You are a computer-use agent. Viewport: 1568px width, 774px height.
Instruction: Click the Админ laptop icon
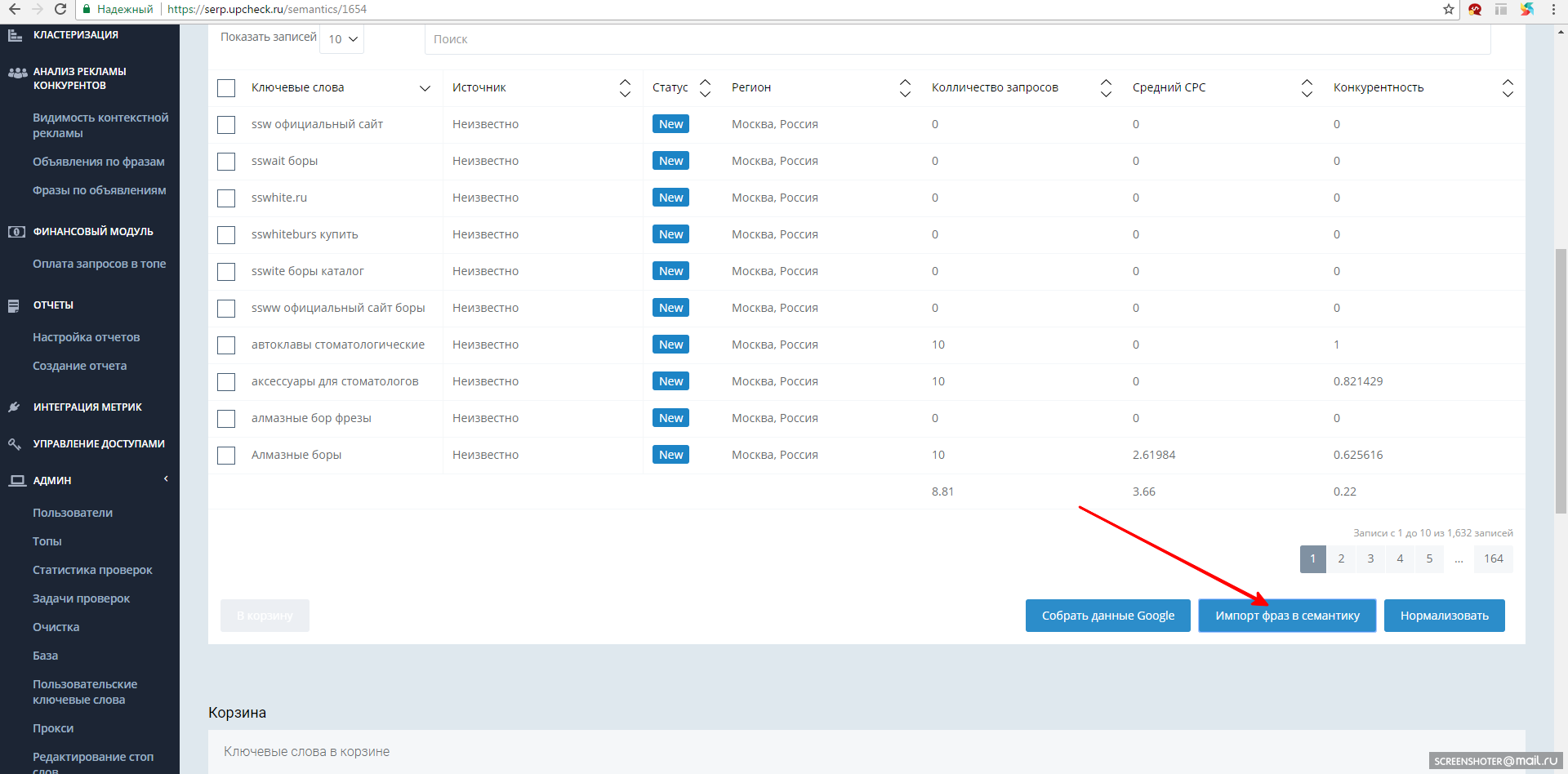[16, 481]
